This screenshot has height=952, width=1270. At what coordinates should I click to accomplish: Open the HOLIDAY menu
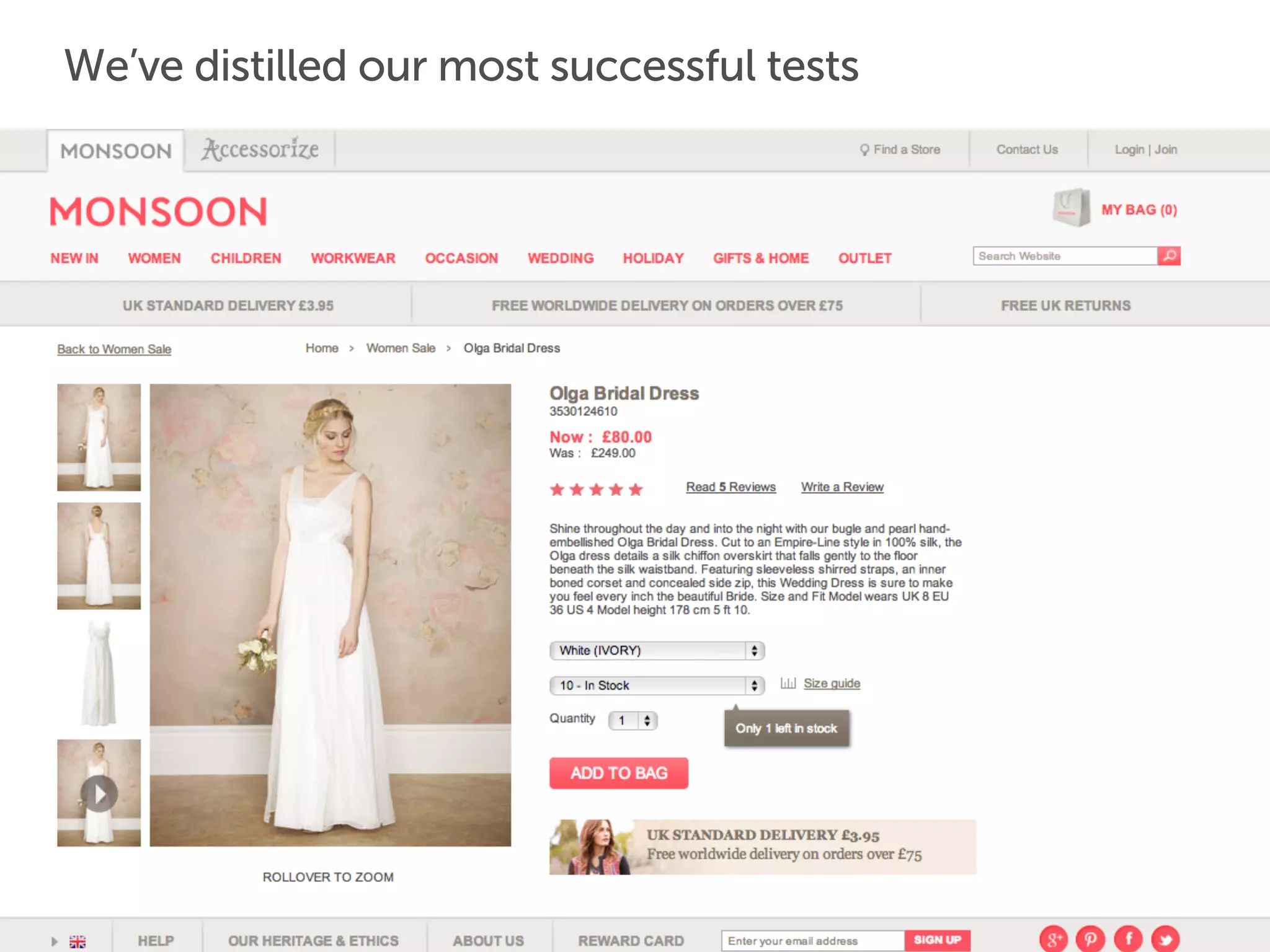[653, 258]
